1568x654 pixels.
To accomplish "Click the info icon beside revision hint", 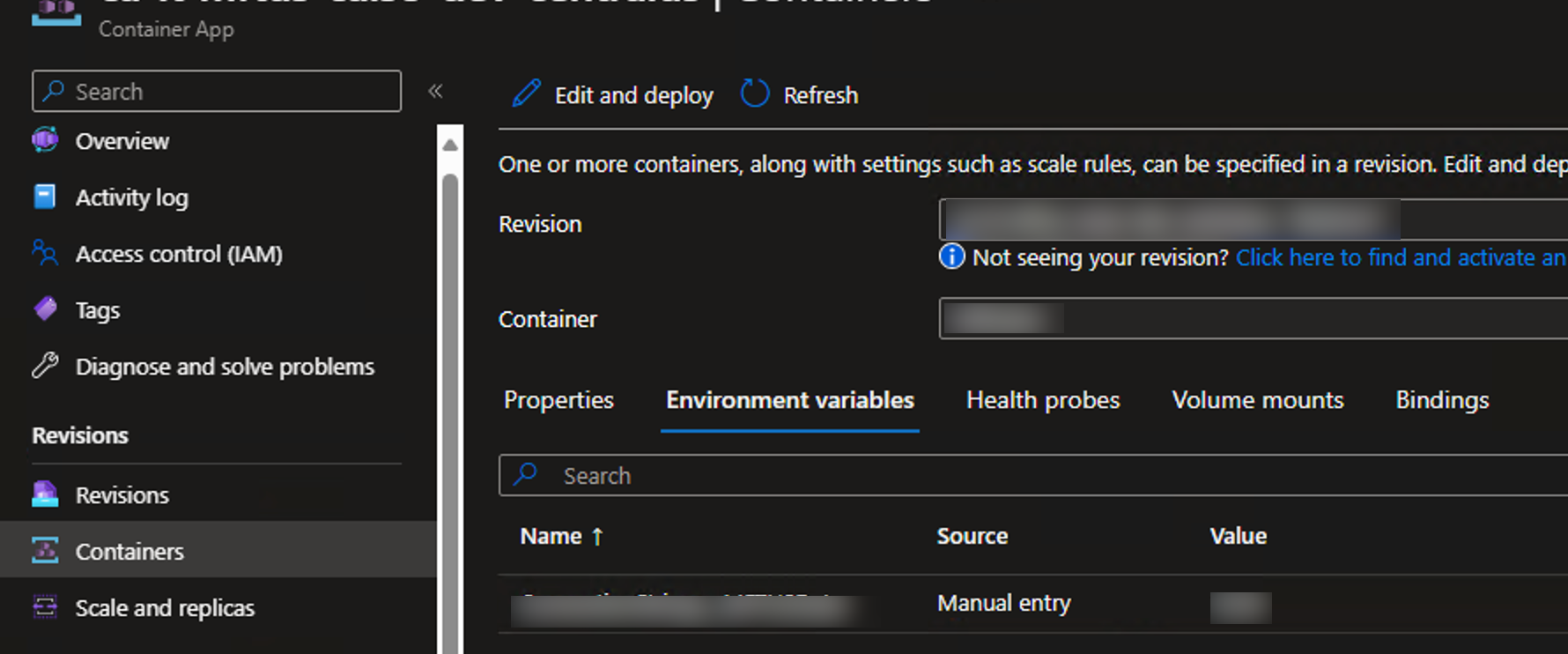I will (952, 256).
